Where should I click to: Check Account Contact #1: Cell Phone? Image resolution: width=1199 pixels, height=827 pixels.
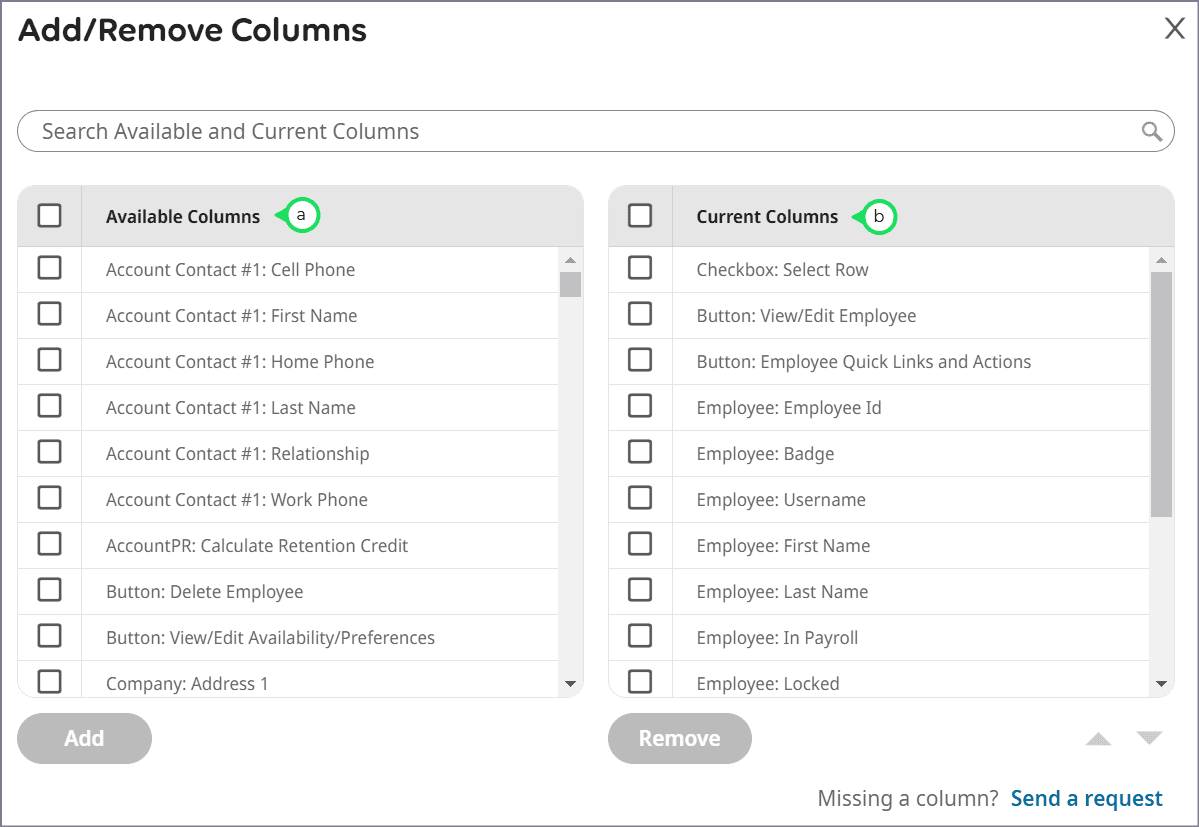(49, 268)
